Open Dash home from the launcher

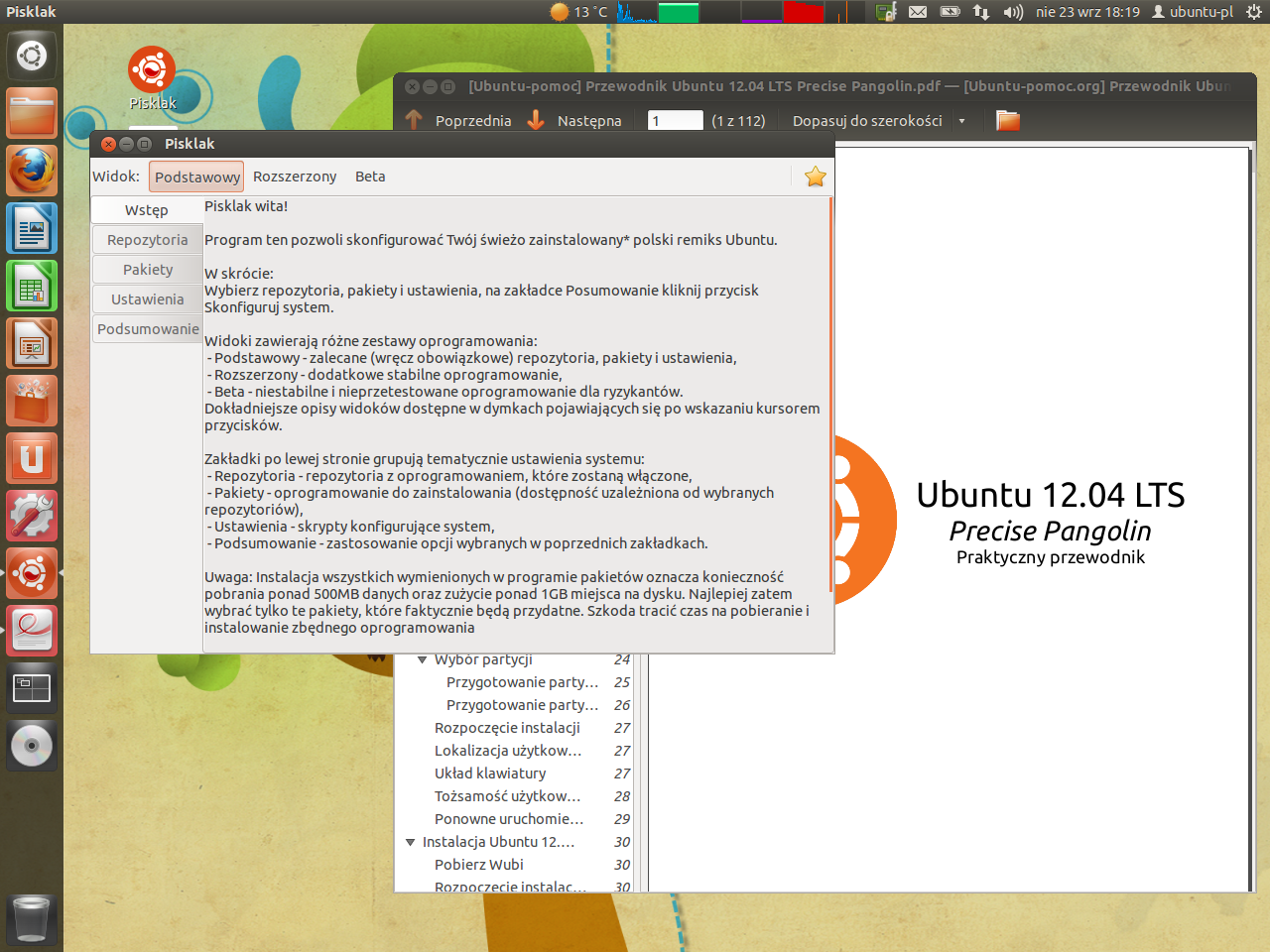pos(32,56)
